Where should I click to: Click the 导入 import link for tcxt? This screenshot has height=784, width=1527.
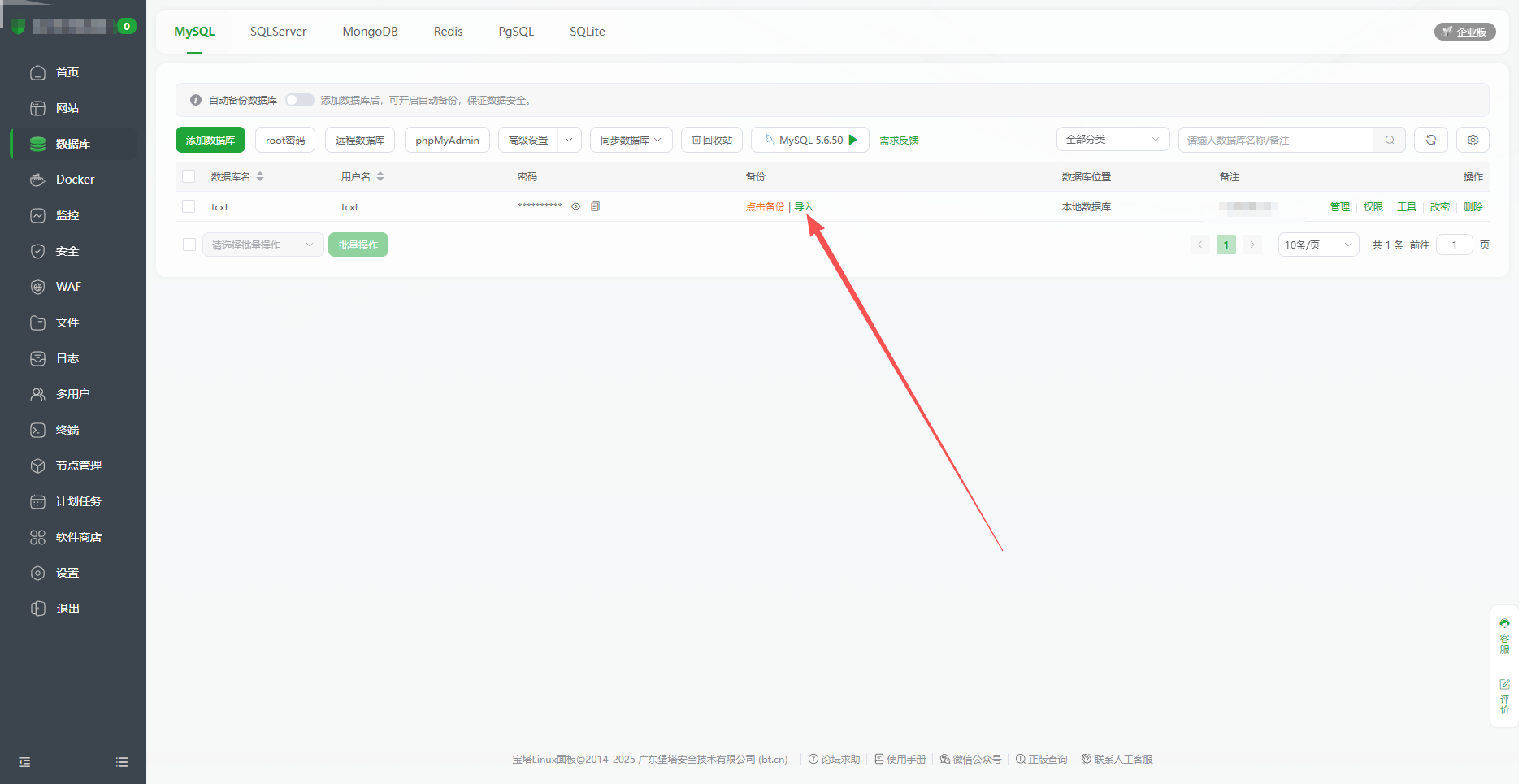(803, 206)
